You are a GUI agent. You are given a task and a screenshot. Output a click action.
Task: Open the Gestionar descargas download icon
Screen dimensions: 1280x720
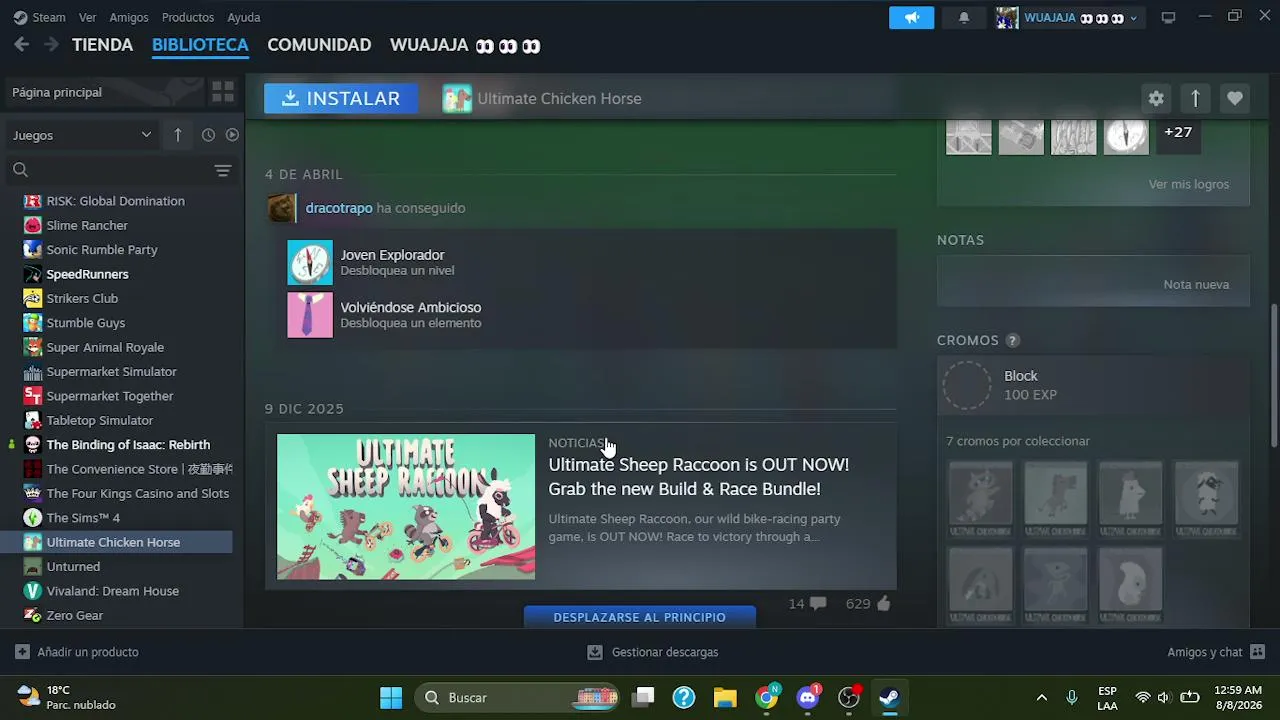pyautogui.click(x=595, y=652)
